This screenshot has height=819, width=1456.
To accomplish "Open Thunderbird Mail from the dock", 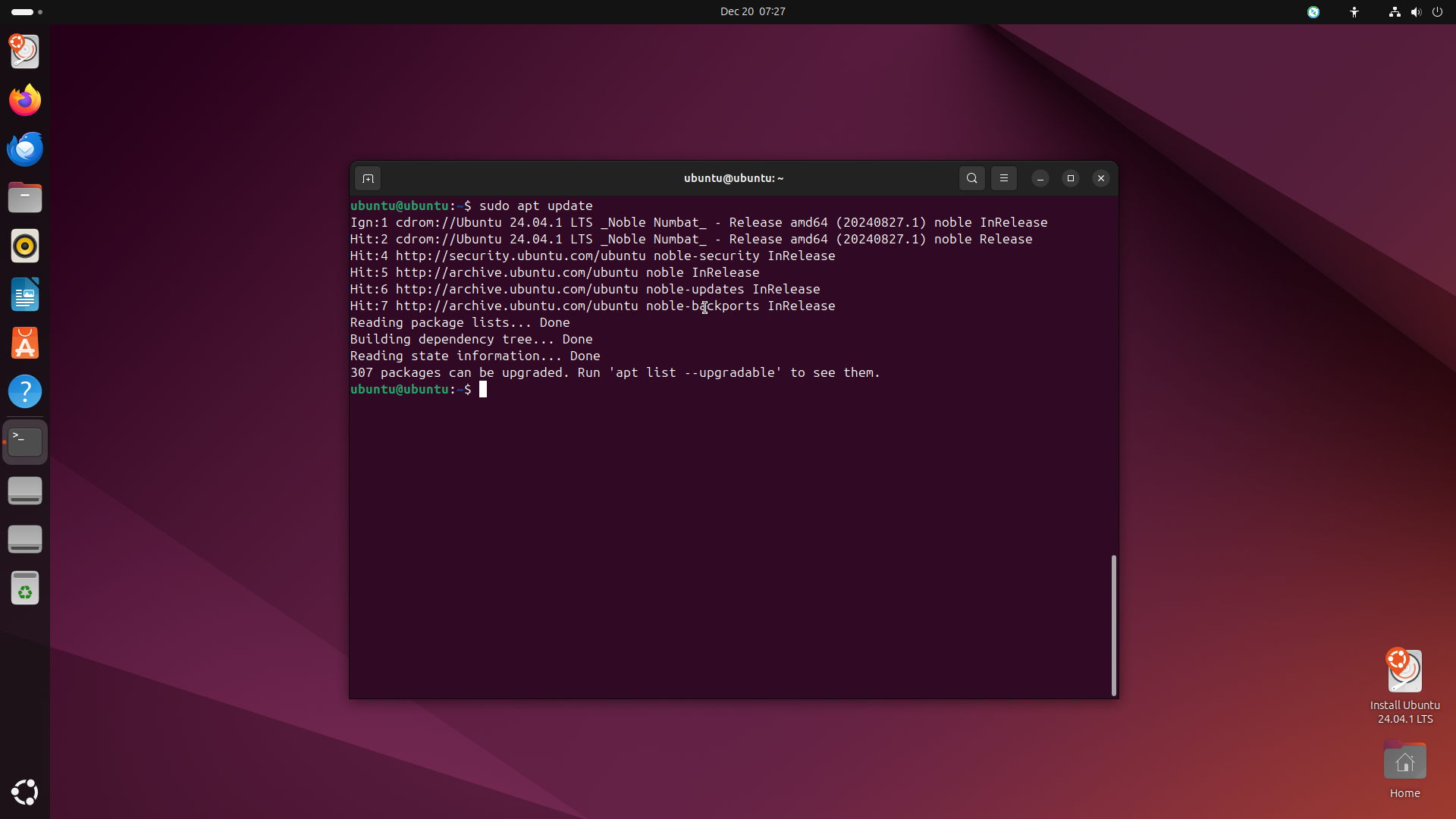I will click(x=25, y=149).
